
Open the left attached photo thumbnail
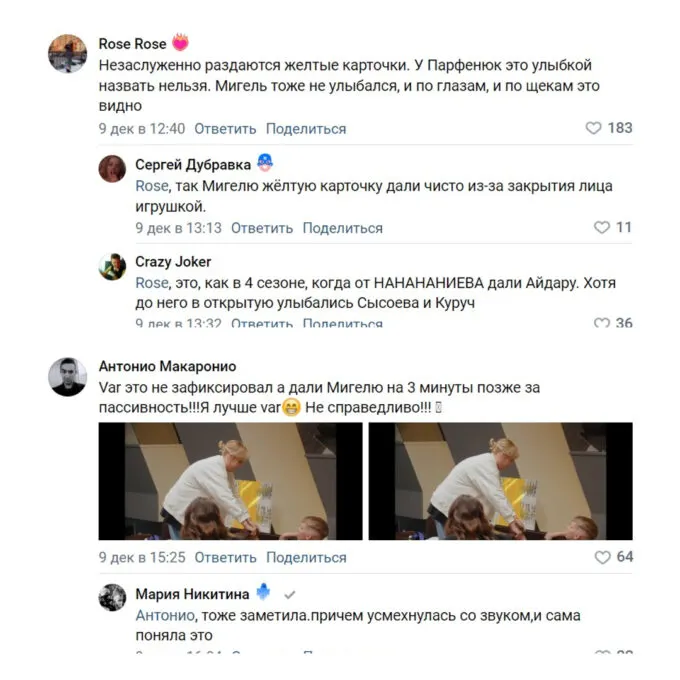230,481
